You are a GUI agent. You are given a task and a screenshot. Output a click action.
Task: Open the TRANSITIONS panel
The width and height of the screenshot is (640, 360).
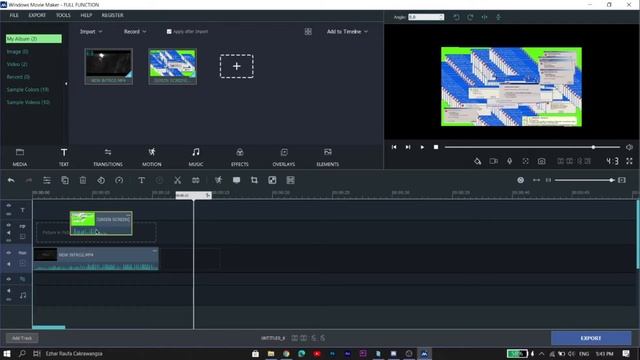[108, 157]
